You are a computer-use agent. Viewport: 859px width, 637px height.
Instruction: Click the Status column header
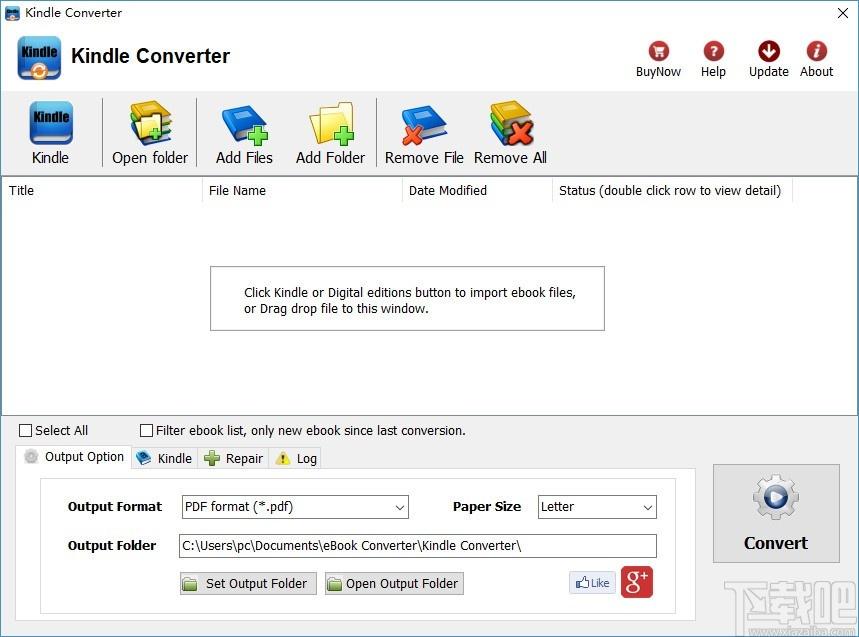point(672,191)
